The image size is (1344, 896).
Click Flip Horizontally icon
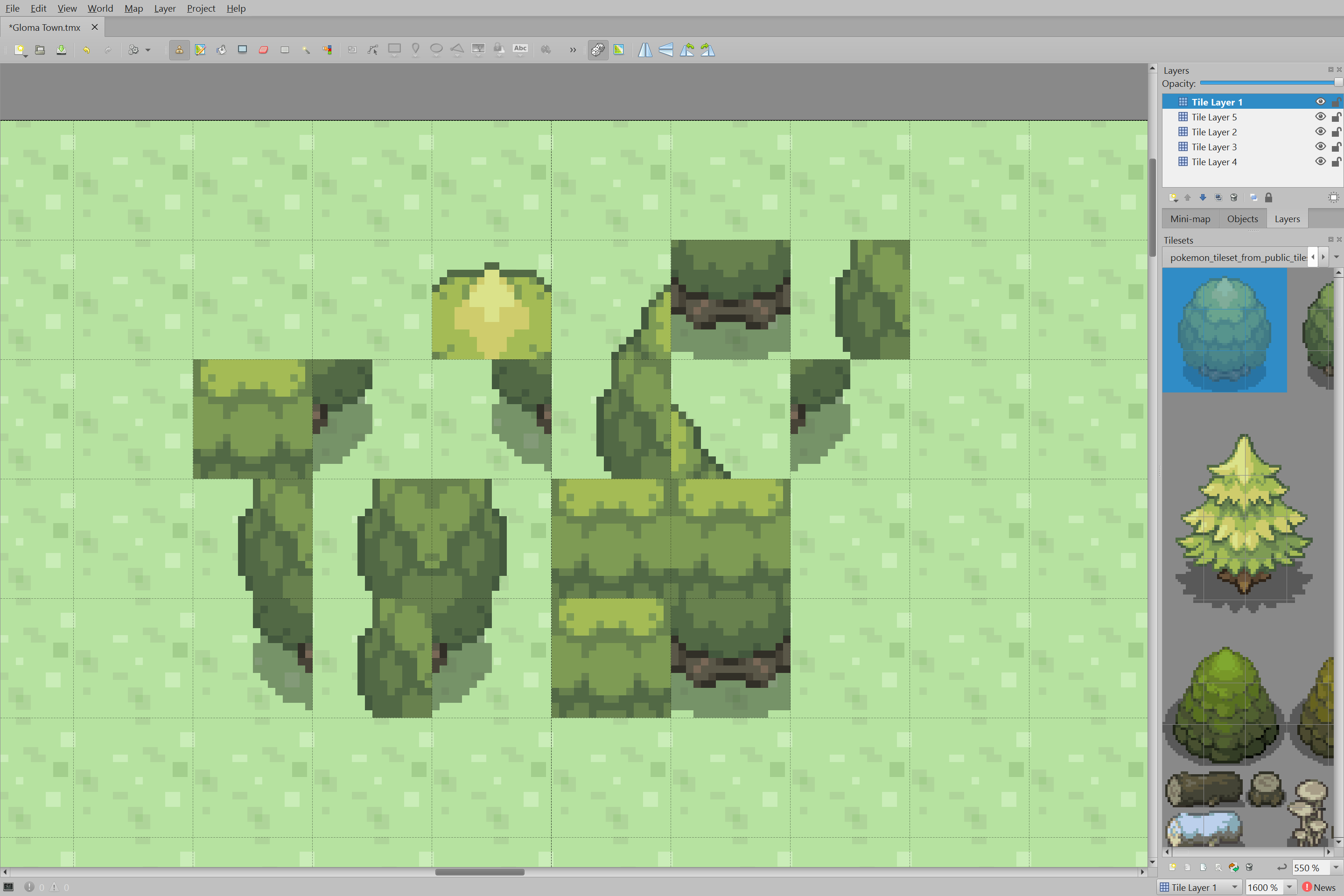645,50
